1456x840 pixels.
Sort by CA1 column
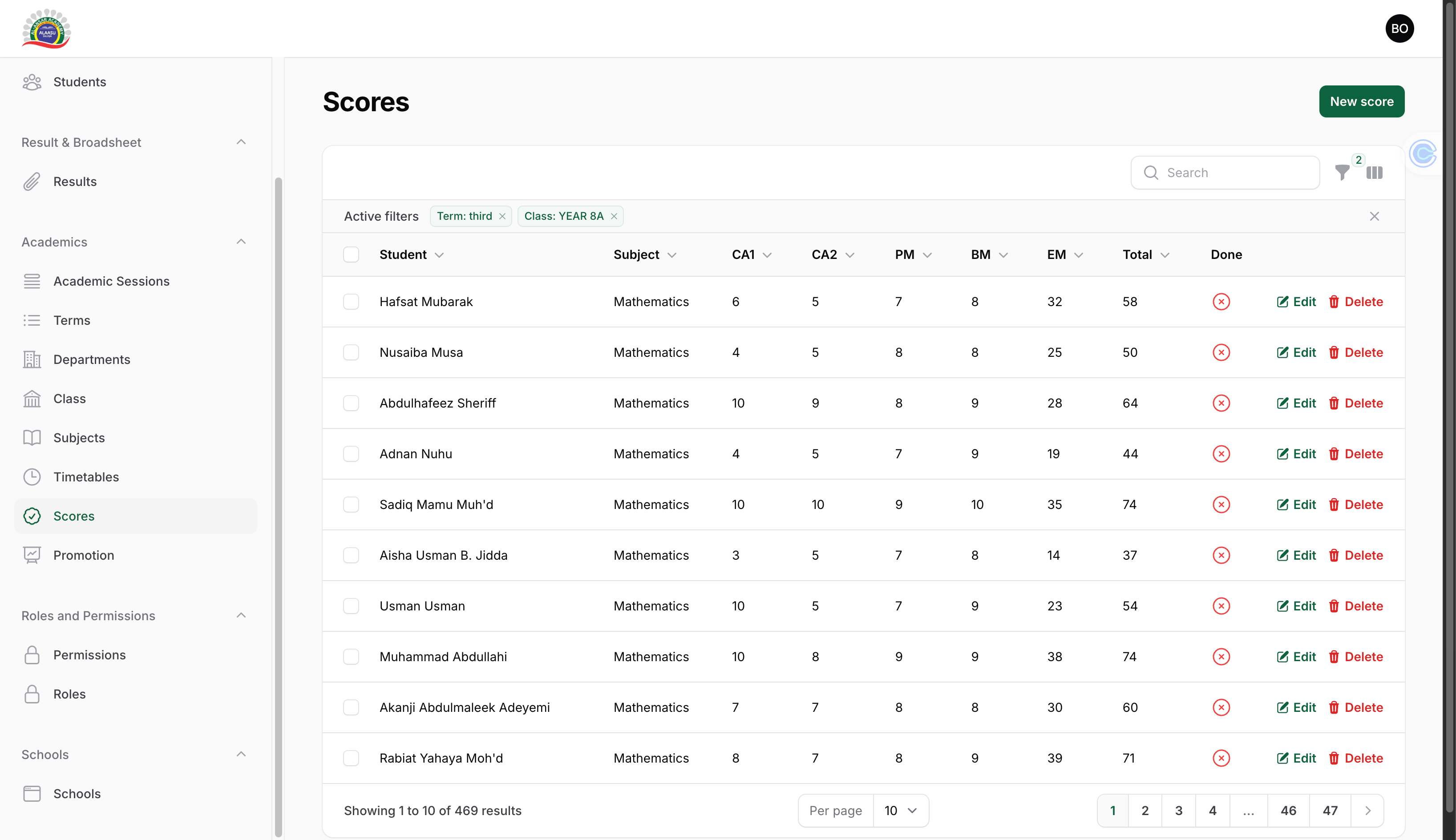pyautogui.click(x=752, y=254)
